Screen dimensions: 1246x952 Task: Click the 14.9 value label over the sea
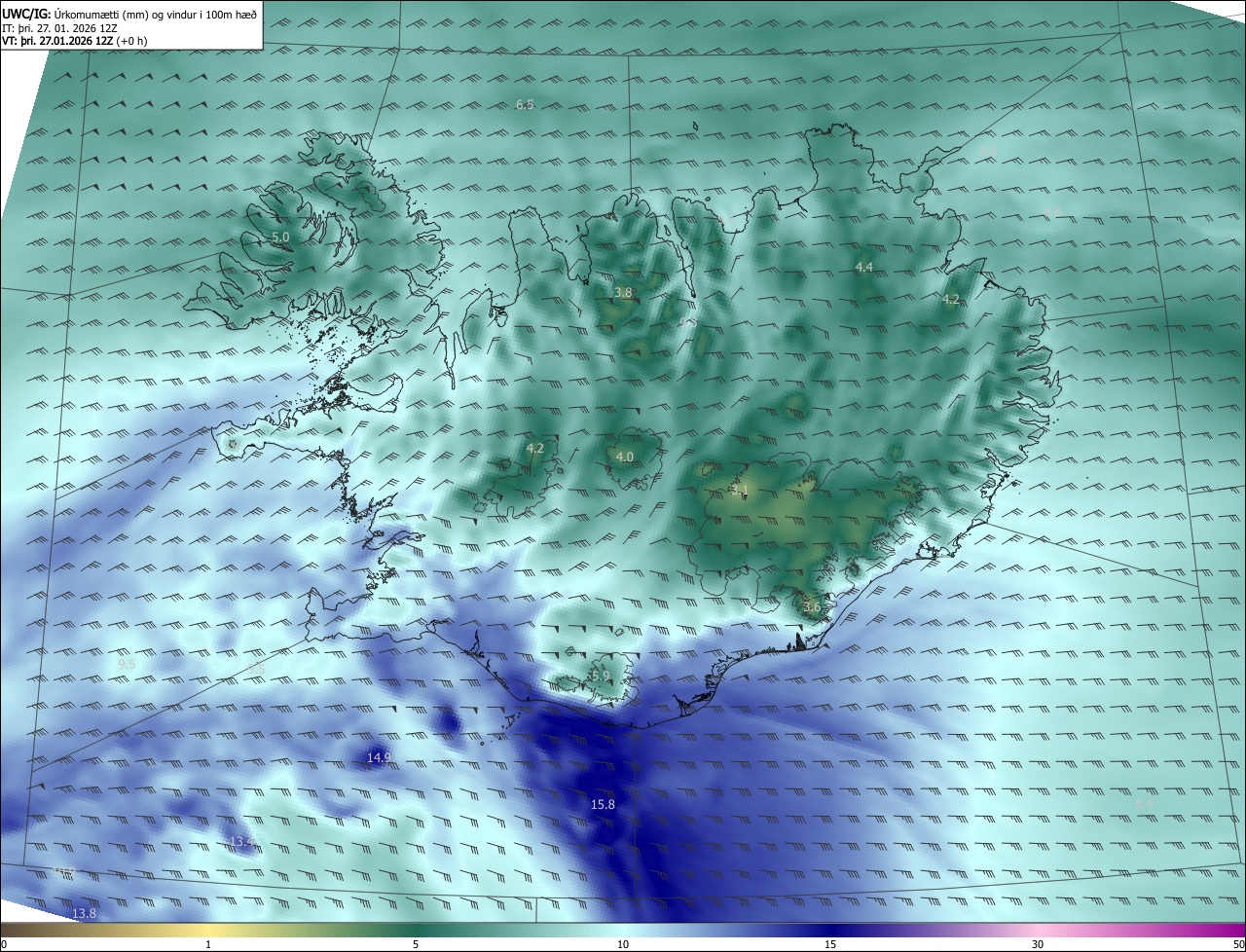point(379,757)
